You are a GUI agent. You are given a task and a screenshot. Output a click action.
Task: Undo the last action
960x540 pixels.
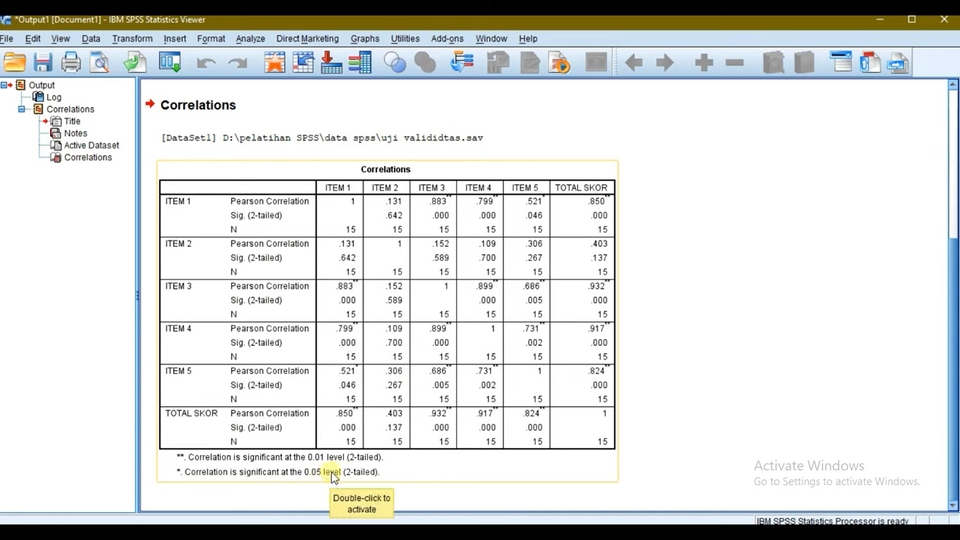pyautogui.click(x=206, y=63)
